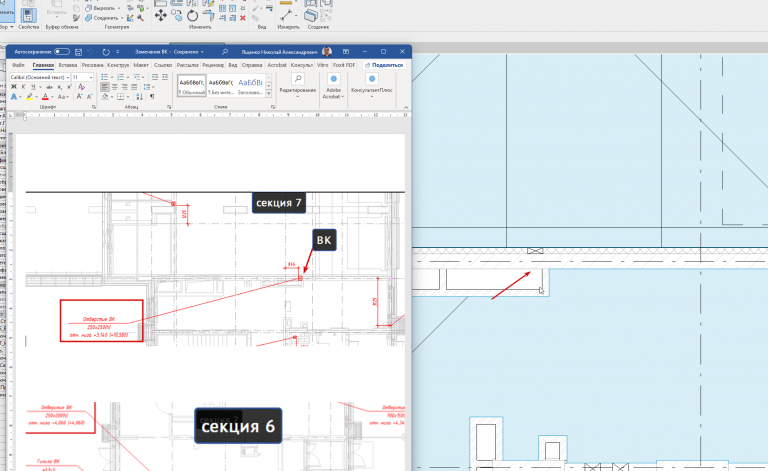This screenshot has width=768, height=471.
Task: Open the Макет ribbon tab
Action: [x=141, y=65]
